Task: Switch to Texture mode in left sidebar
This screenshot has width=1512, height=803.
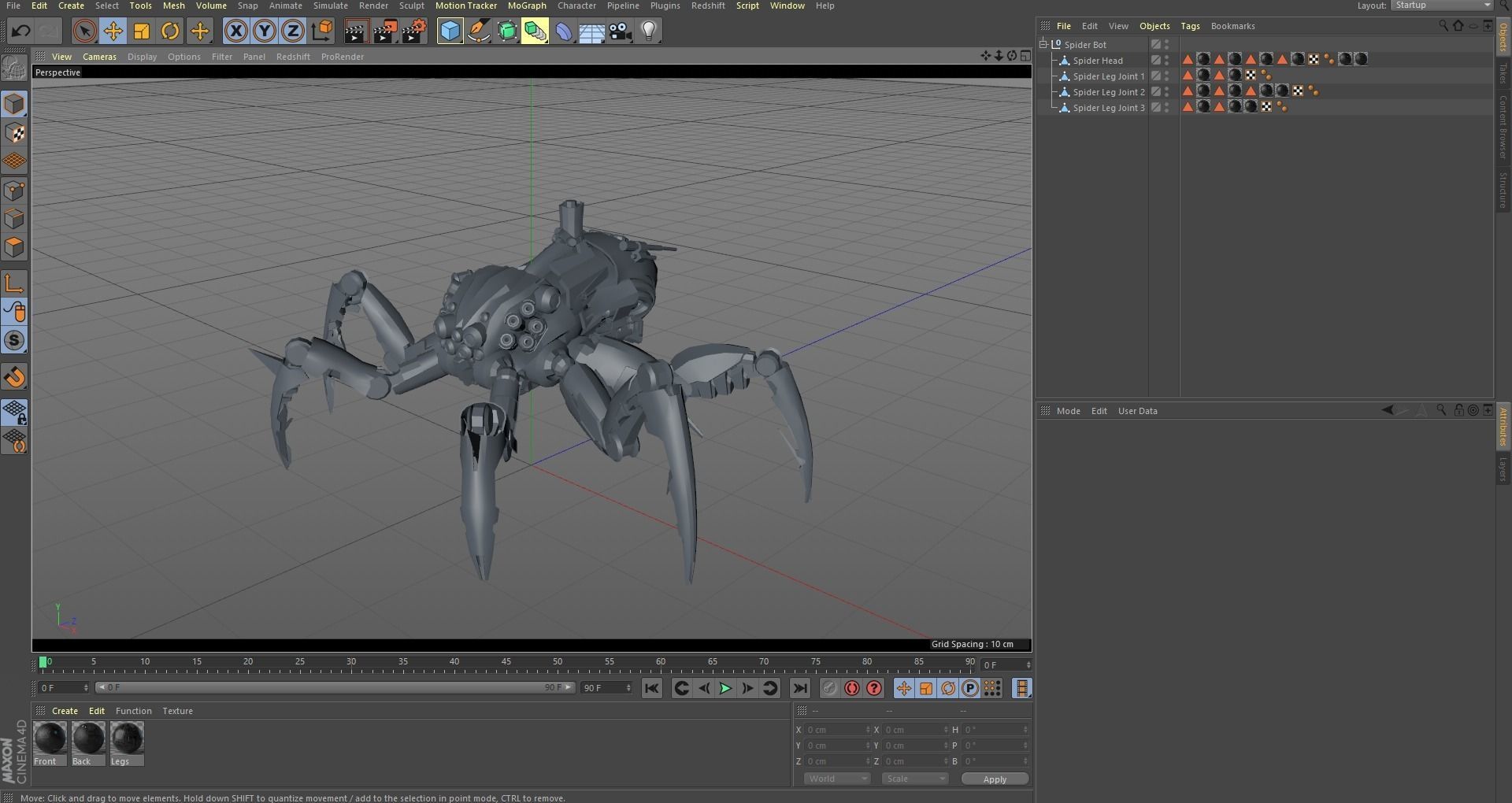Action: tap(14, 132)
